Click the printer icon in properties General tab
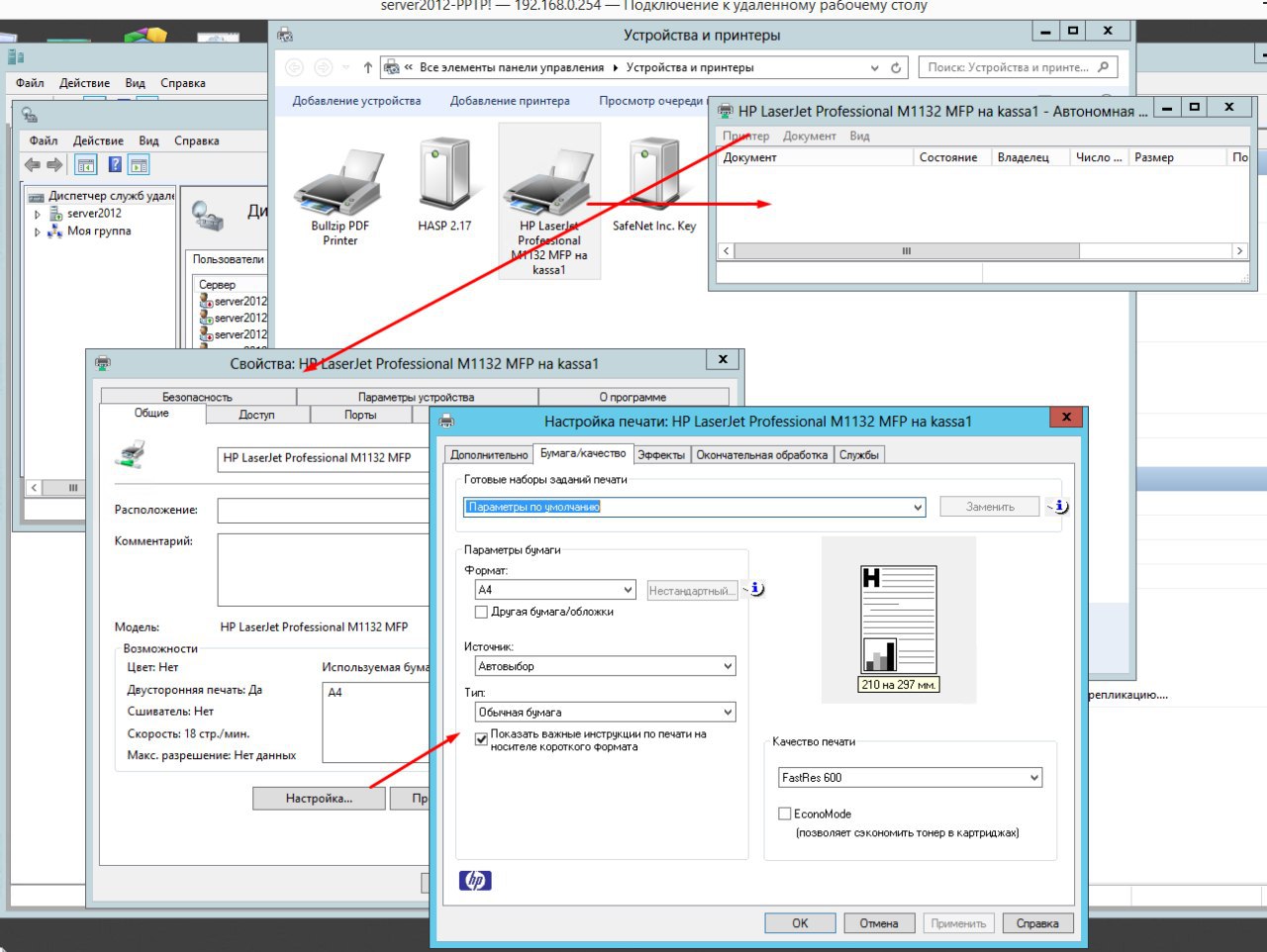Screen dimensions: 1267x952 [130, 456]
